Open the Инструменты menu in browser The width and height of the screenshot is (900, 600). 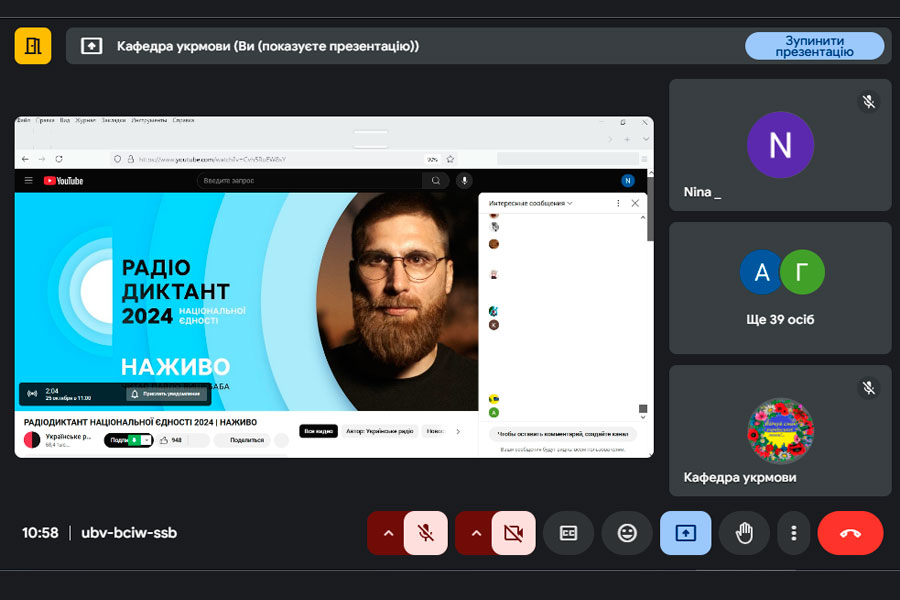(149, 121)
